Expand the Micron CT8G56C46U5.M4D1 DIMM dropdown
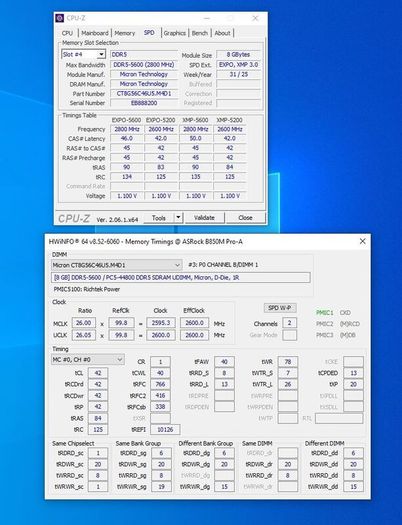402x525 pixels. [x=117, y=265]
